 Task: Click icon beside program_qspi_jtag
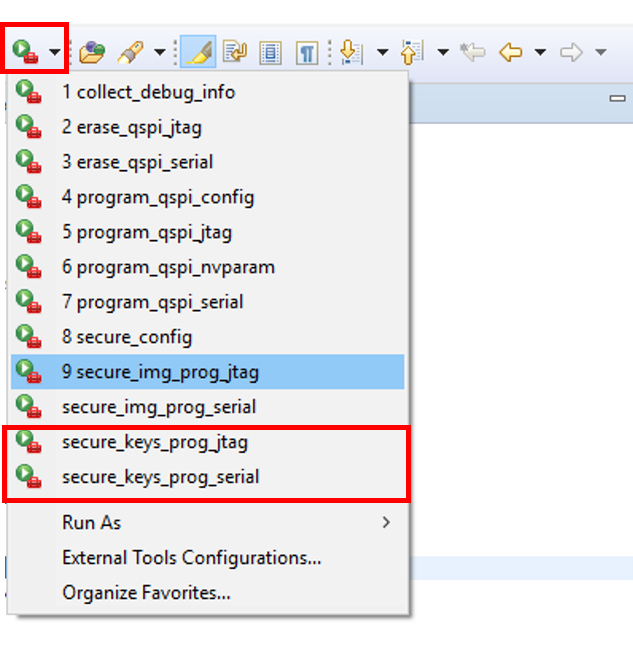click(x=28, y=231)
